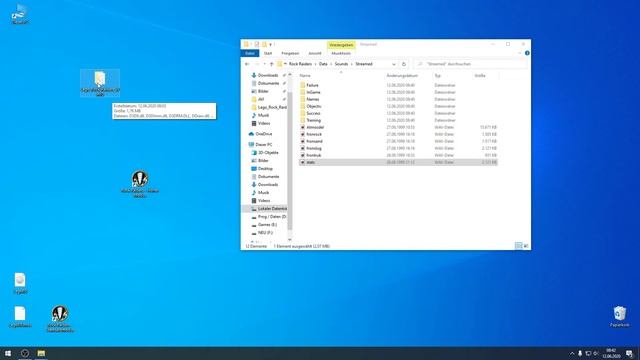Open the Freigeben ribbon tab
The image size is (640, 360).
[290, 53]
